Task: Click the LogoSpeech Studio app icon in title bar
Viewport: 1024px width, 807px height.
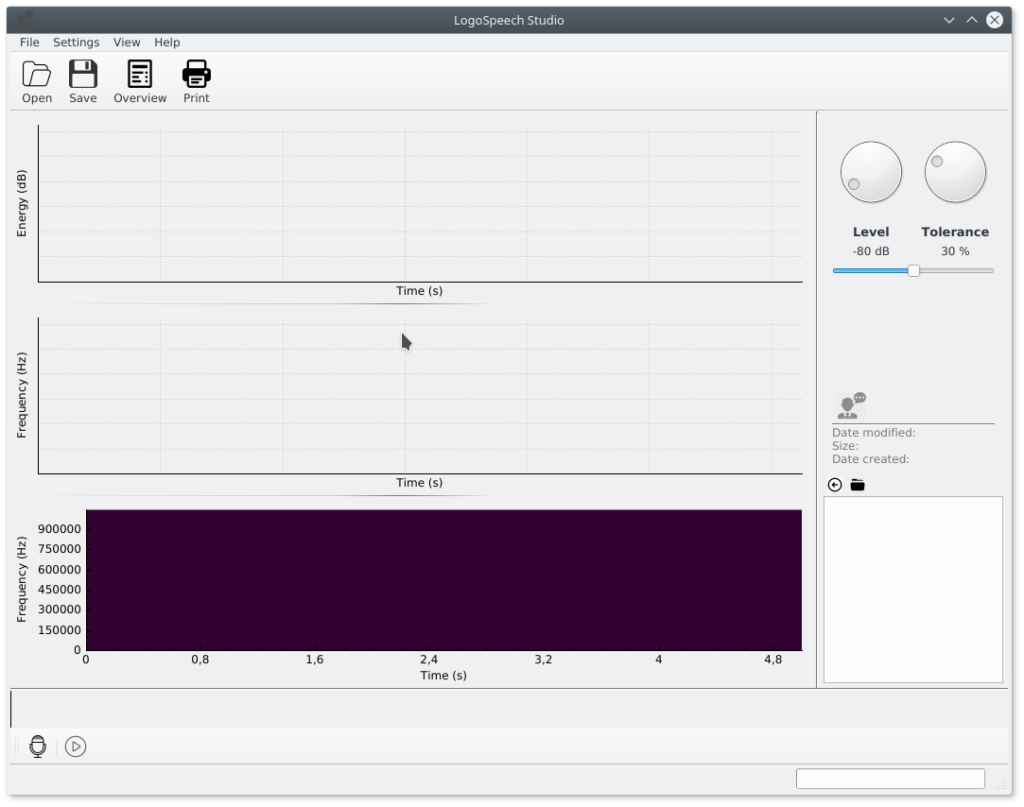Action: pyautogui.click(x=25, y=20)
